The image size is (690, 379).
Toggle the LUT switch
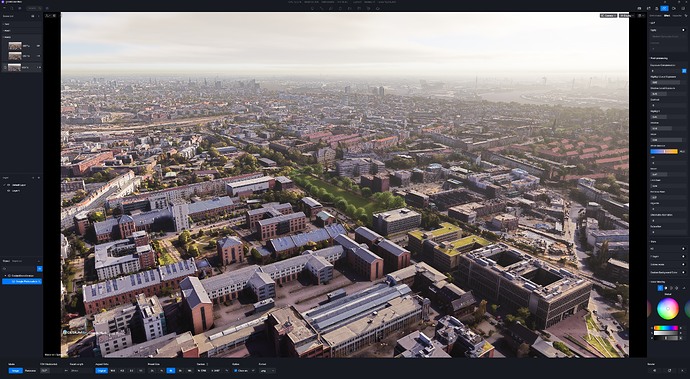coord(683,30)
